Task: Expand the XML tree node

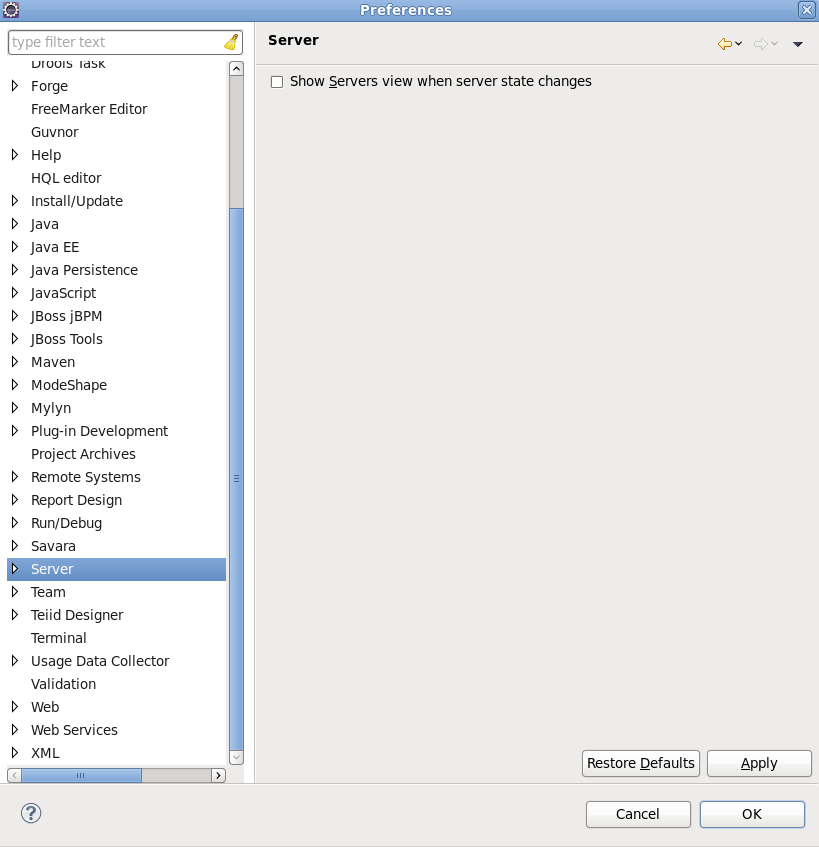Action: click(x=15, y=752)
